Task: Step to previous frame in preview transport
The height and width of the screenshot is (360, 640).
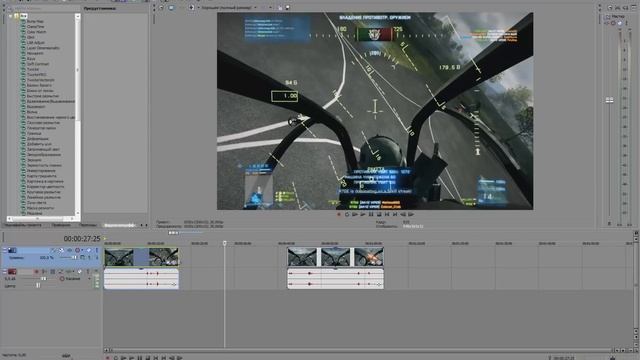Action: [x=403, y=214]
